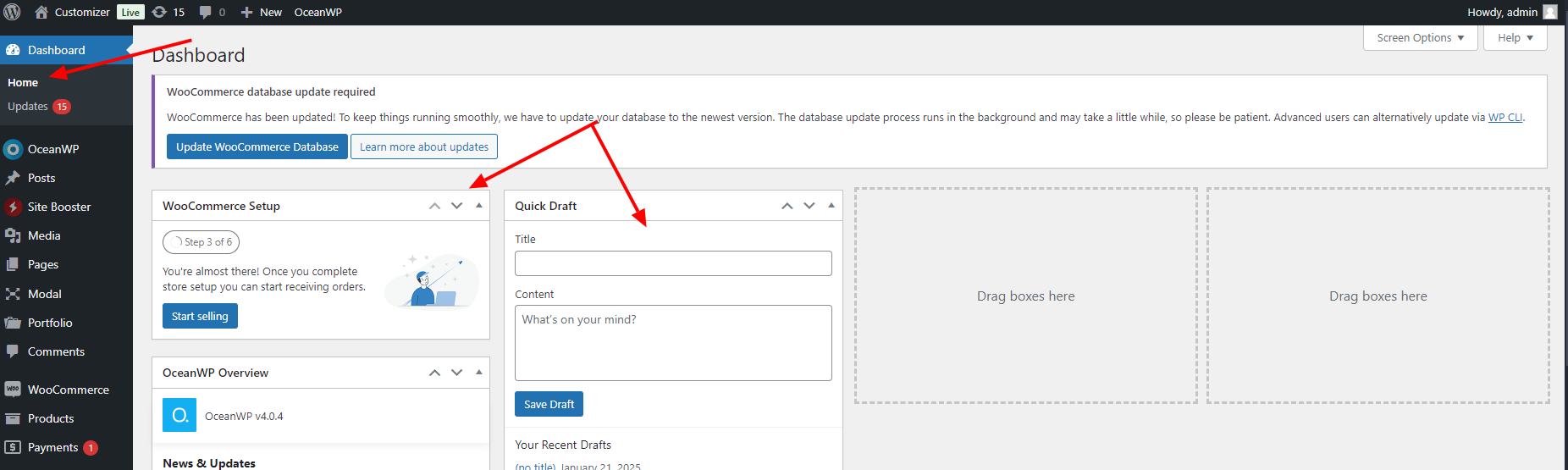1568x470 pixels.
Task: Click the WordPress logo in admin bar
Action: coord(12,12)
